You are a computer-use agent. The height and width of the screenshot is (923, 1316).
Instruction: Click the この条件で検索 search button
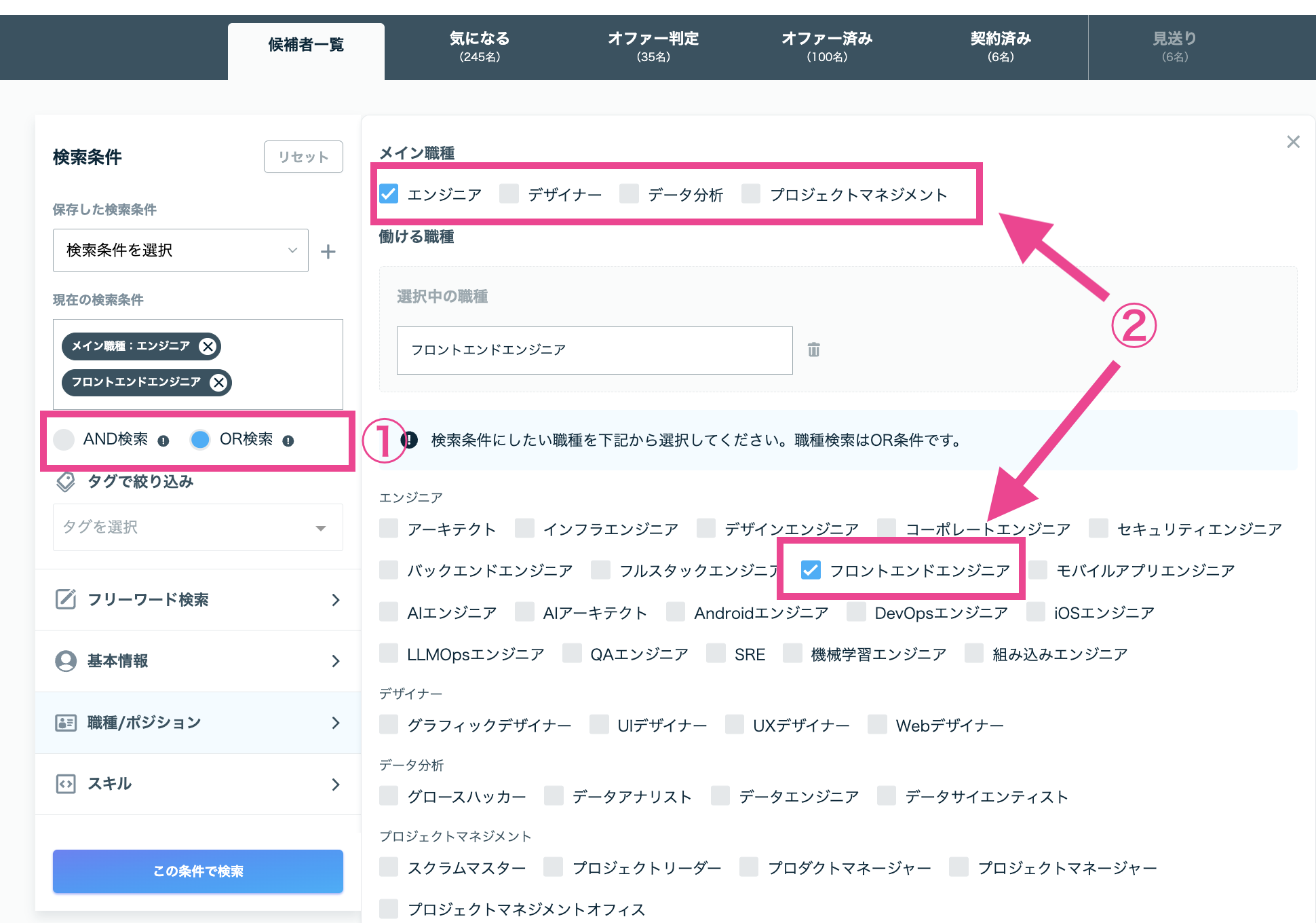pos(198,871)
